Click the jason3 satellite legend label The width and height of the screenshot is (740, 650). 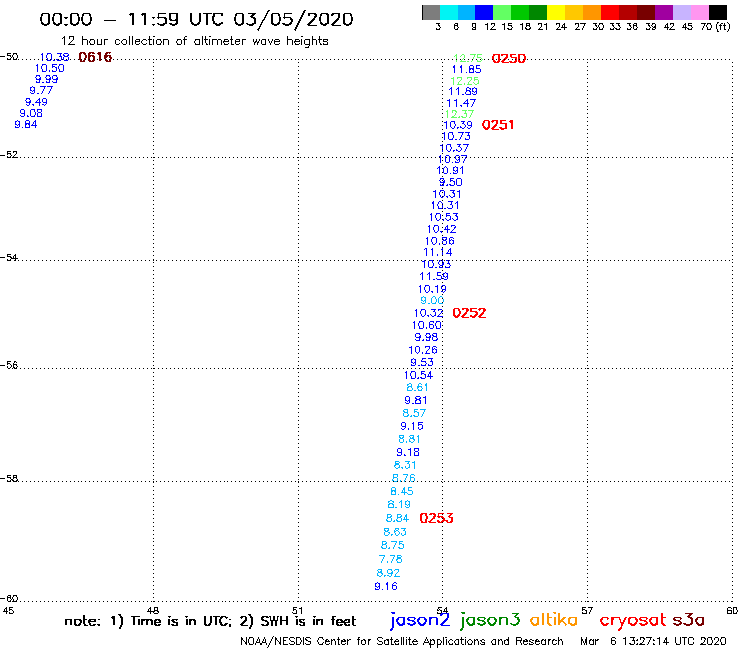coord(490,621)
